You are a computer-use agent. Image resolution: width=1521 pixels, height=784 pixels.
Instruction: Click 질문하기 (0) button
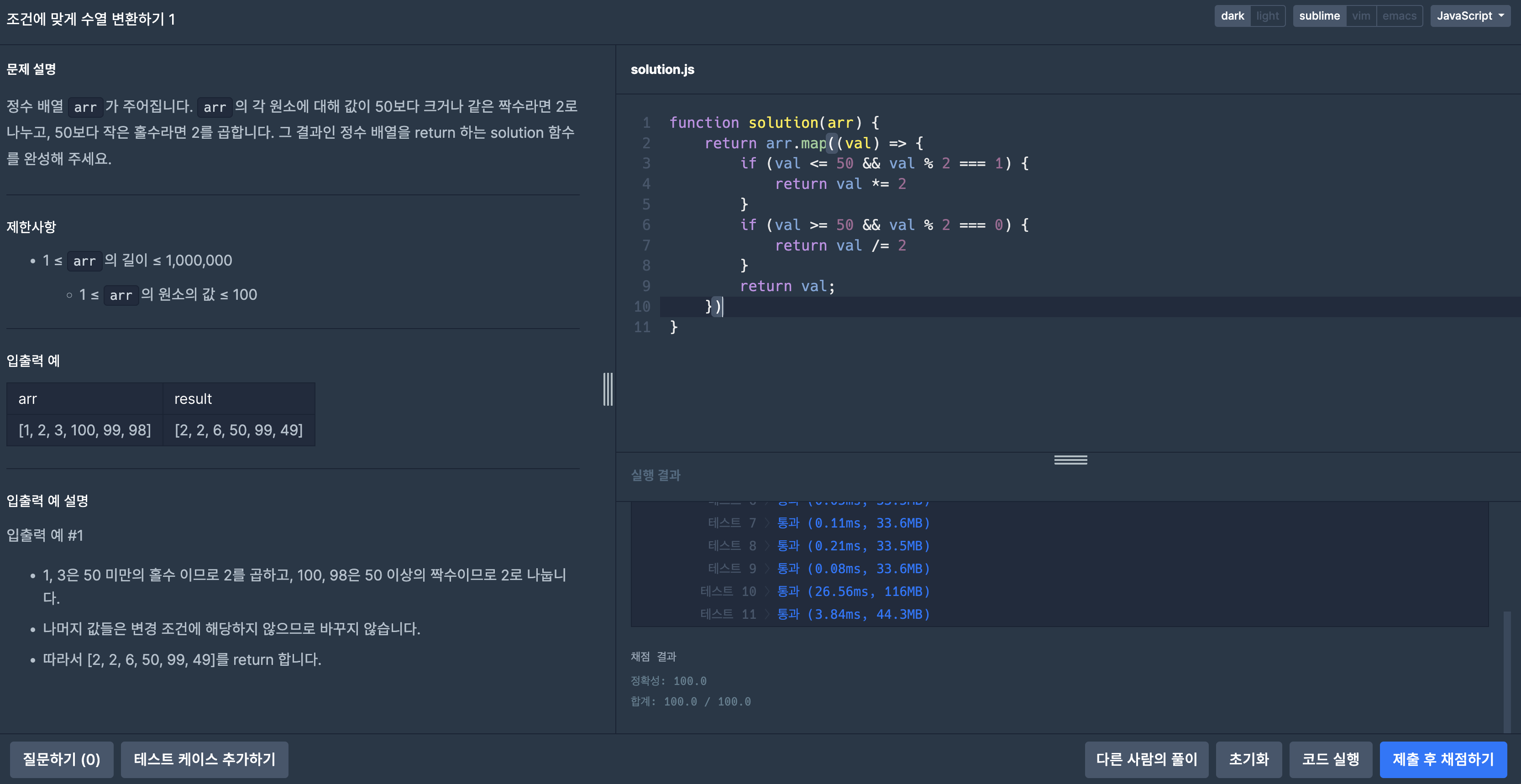tap(62, 759)
